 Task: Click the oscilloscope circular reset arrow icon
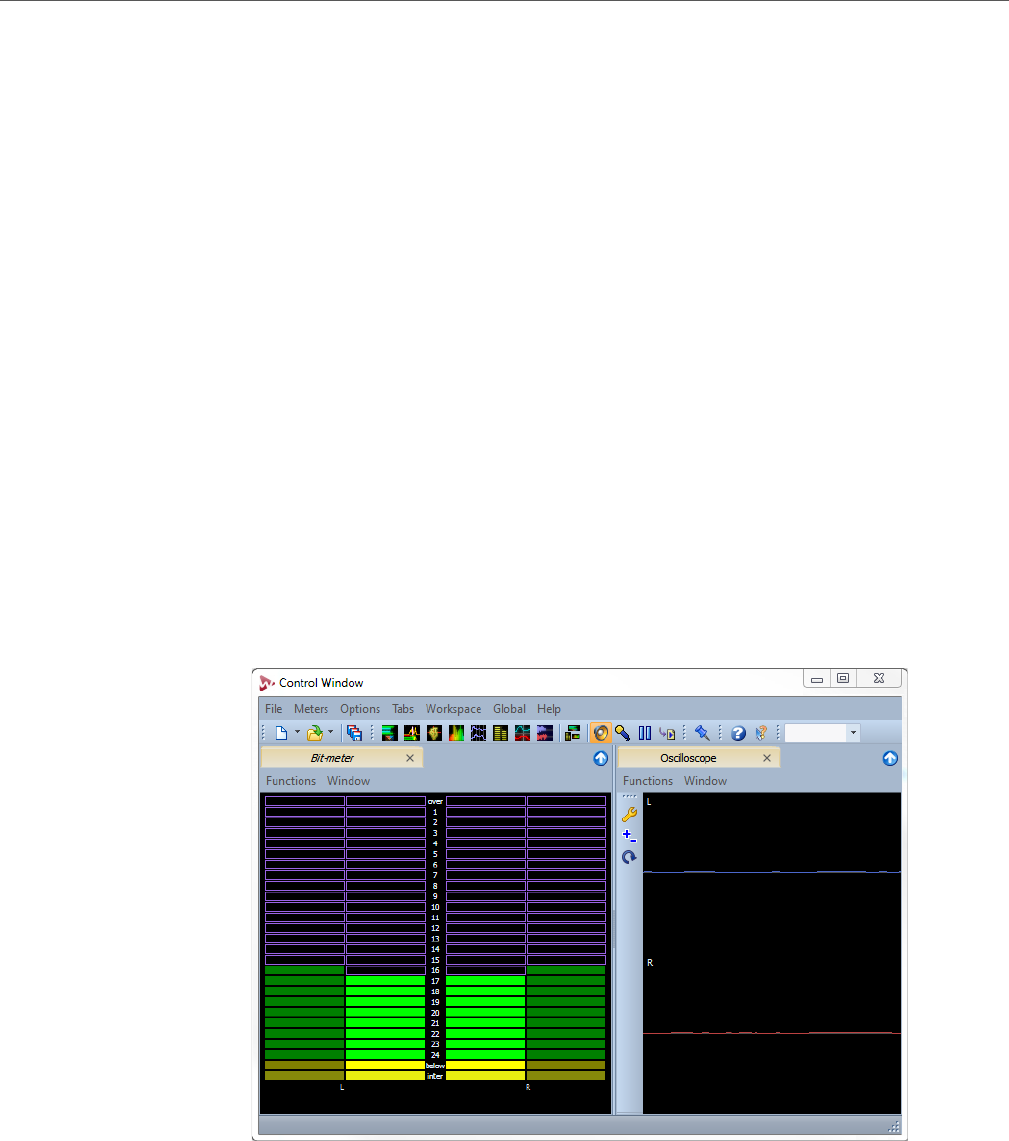coord(629,857)
